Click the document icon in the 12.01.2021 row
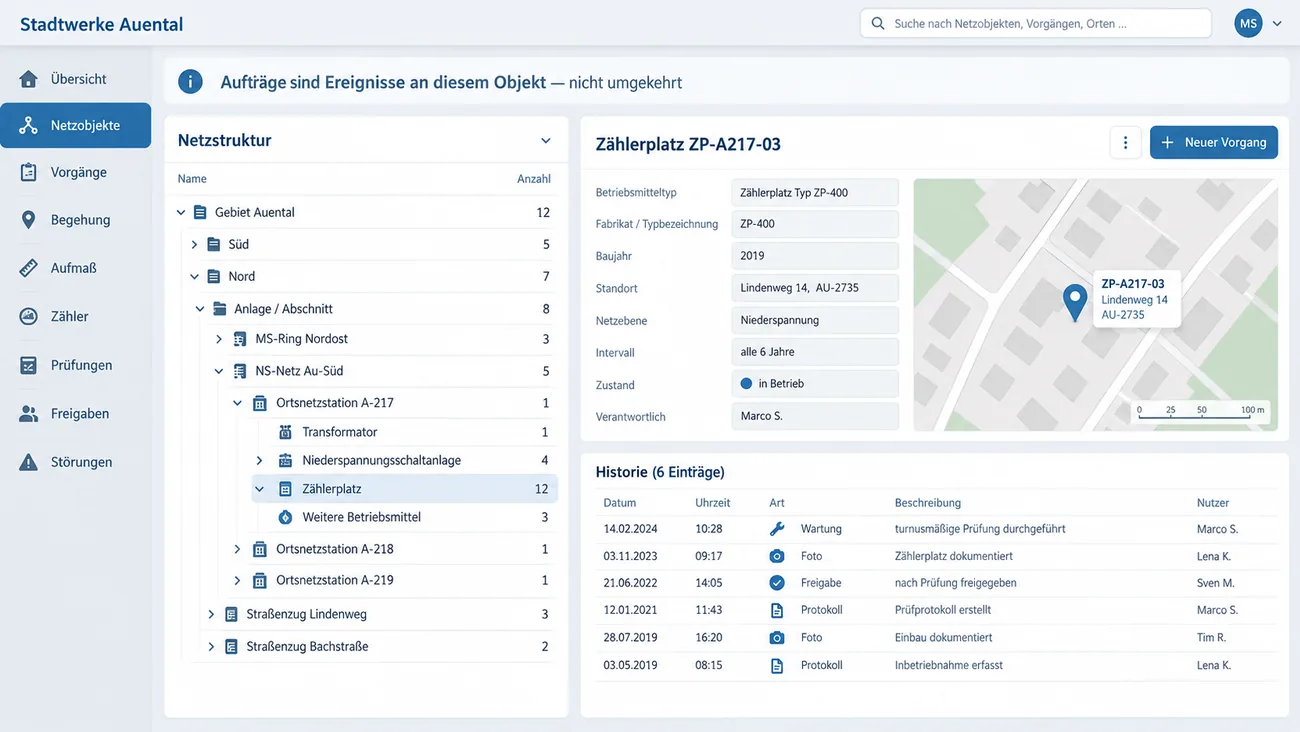The width and height of the screenshot is (1300, 732). pos(777,610)
